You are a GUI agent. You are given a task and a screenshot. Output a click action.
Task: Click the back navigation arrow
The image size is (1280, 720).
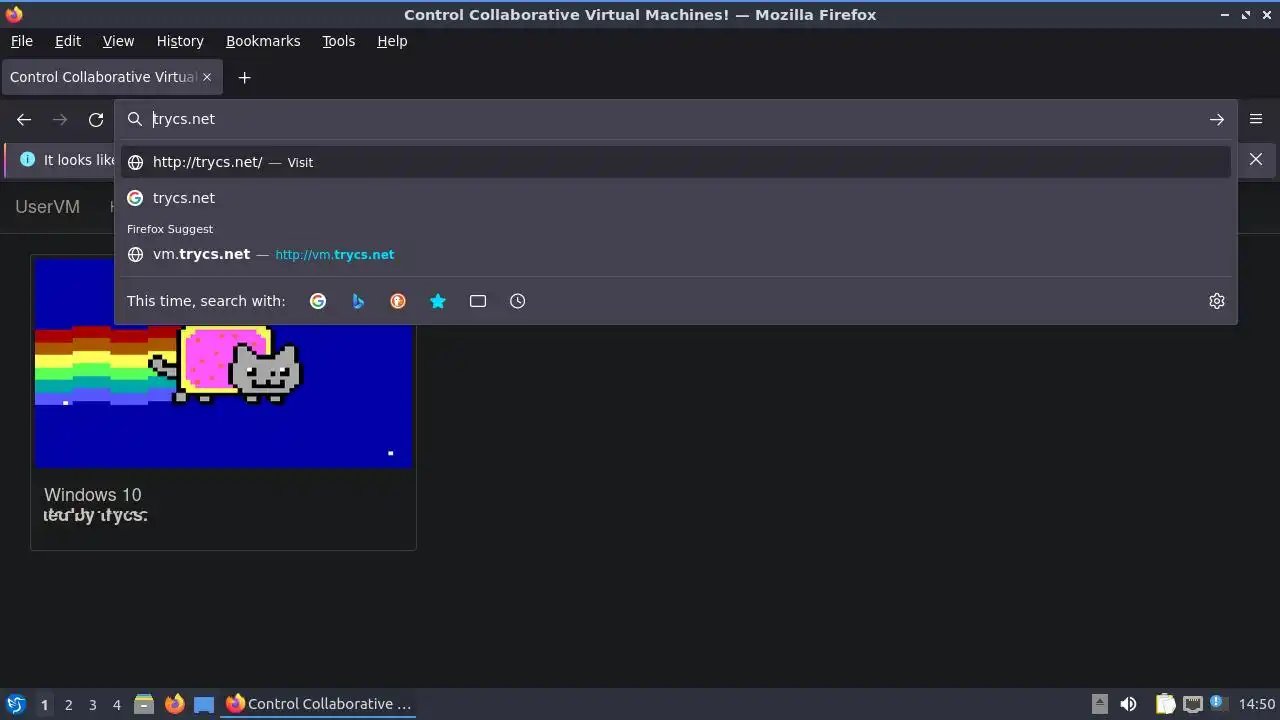click(x=24, y=119)
